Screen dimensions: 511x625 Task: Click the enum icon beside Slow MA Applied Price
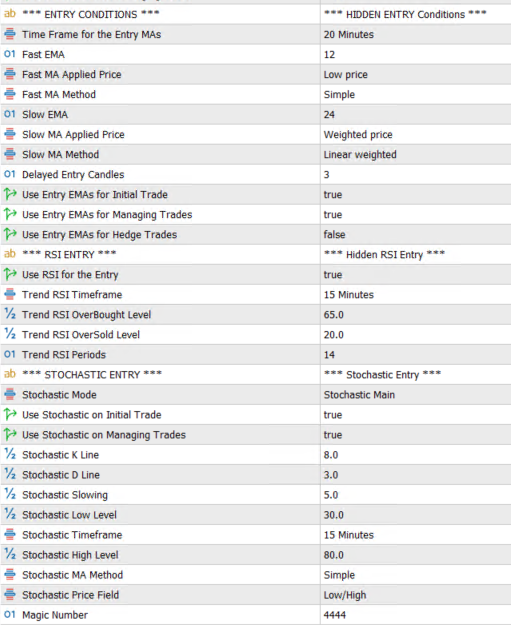tap(10, 134)
